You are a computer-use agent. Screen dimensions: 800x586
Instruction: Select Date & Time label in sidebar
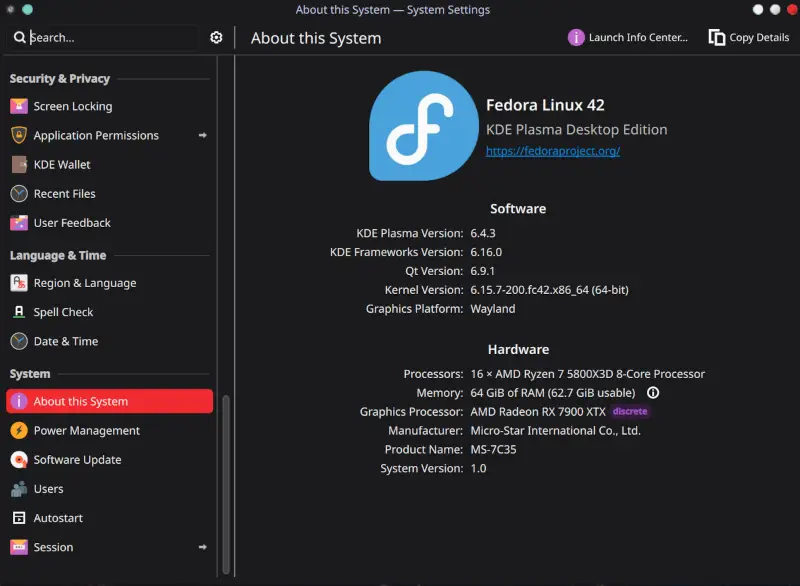click(x=66, y=341)
